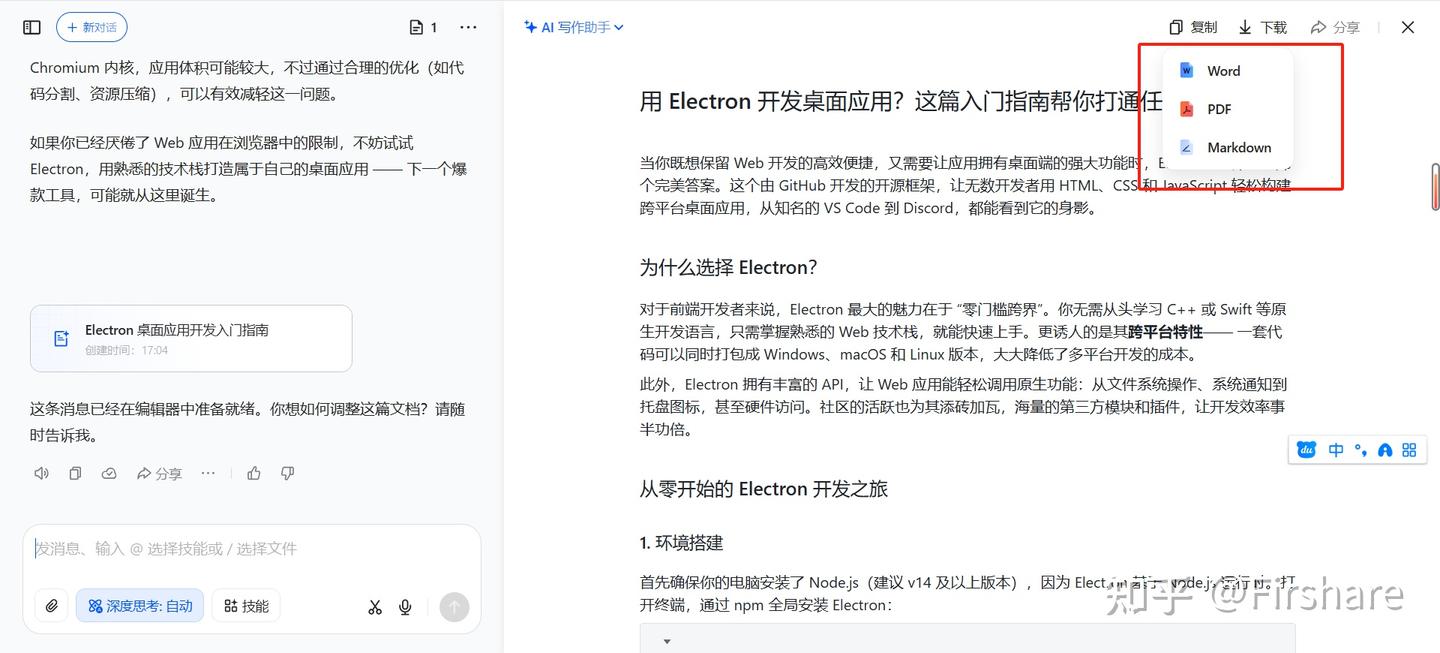Open the 下载 download menu
Screen dimensions: 1440x653
(x=1263, y=28)
